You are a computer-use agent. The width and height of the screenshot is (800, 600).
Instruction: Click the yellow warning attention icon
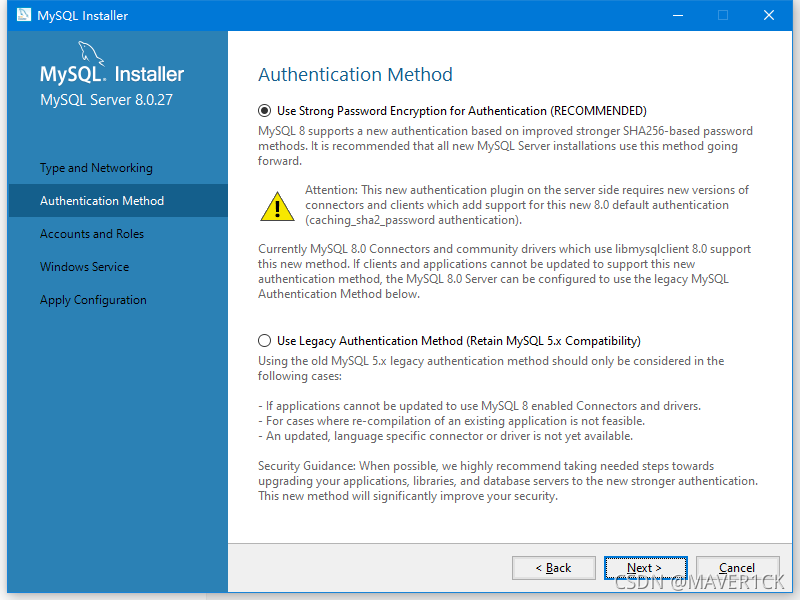click(277, 207)
